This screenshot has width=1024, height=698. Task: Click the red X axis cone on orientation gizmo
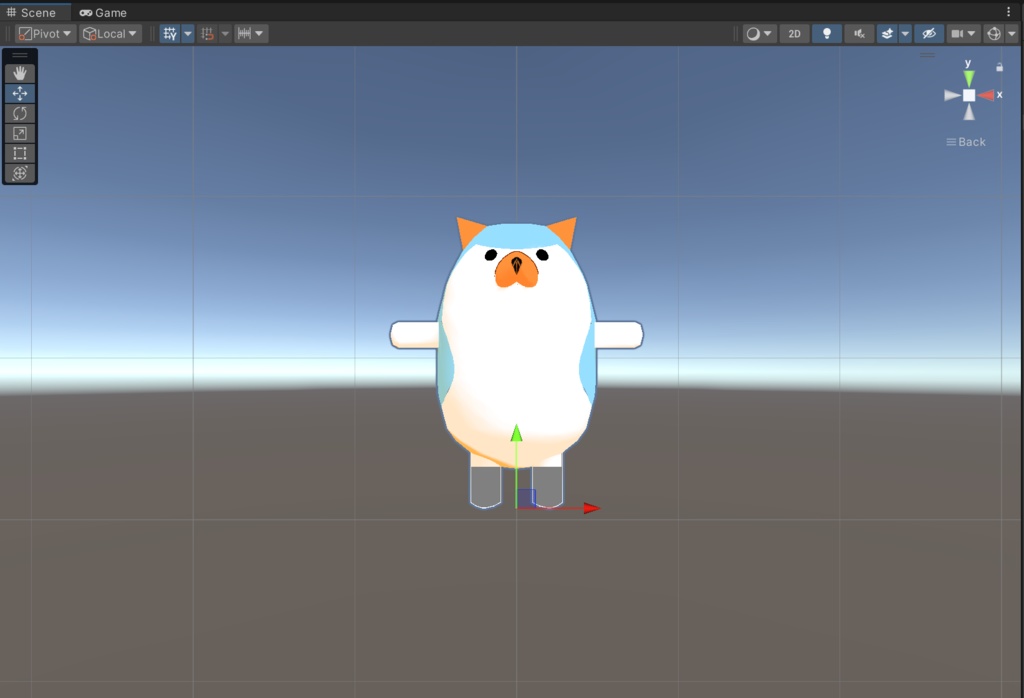coord(986,95)
